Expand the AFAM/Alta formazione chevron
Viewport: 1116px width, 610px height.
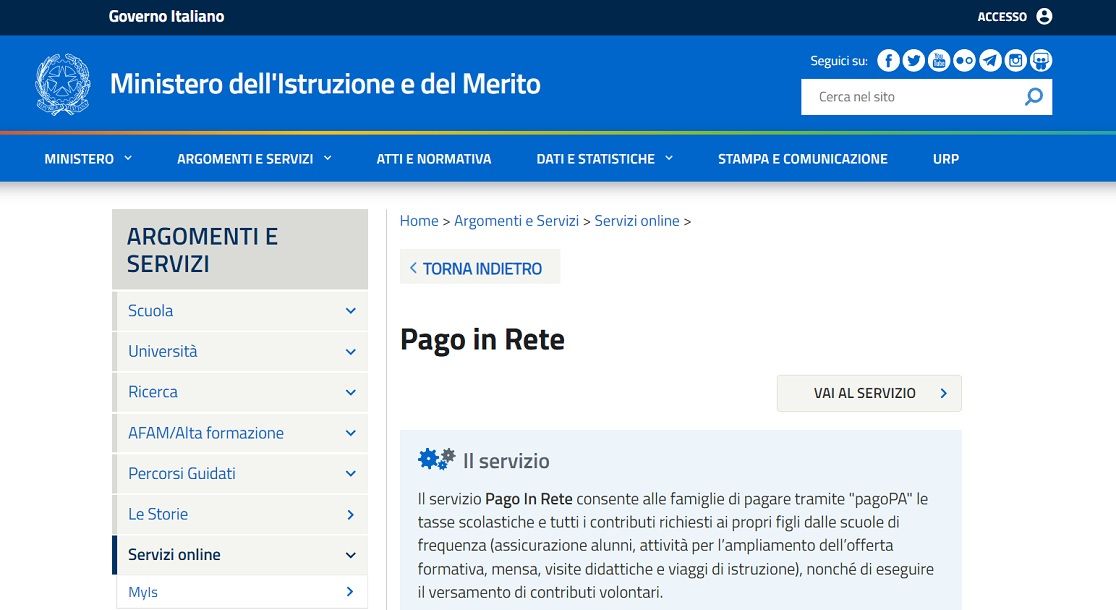click(x=350, y=433)
